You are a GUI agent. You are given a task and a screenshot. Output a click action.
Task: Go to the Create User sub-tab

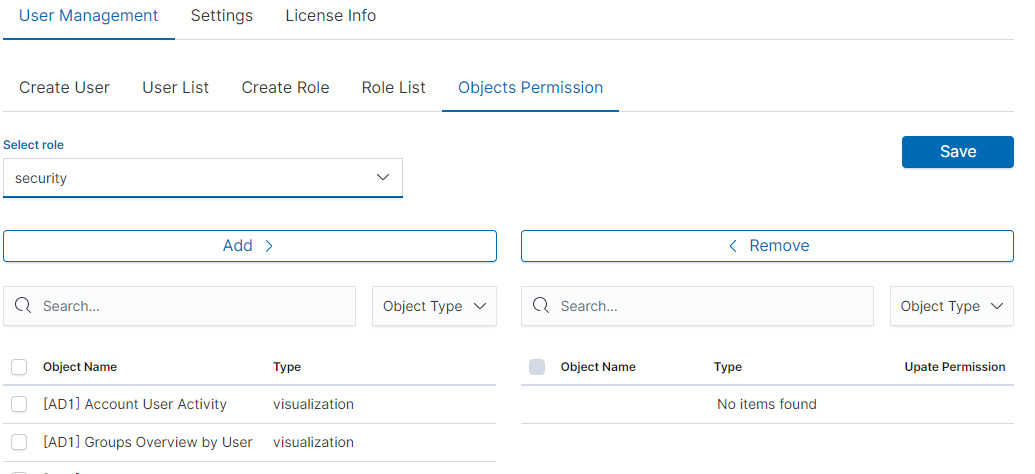click(x=64, y=88)
